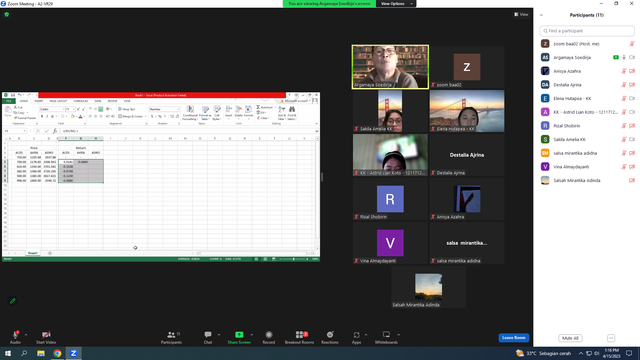Unmute using the Audio microphone icon
Image resolution: width=640 pixels, height=360 pixels.
click(x=16, y=335)
